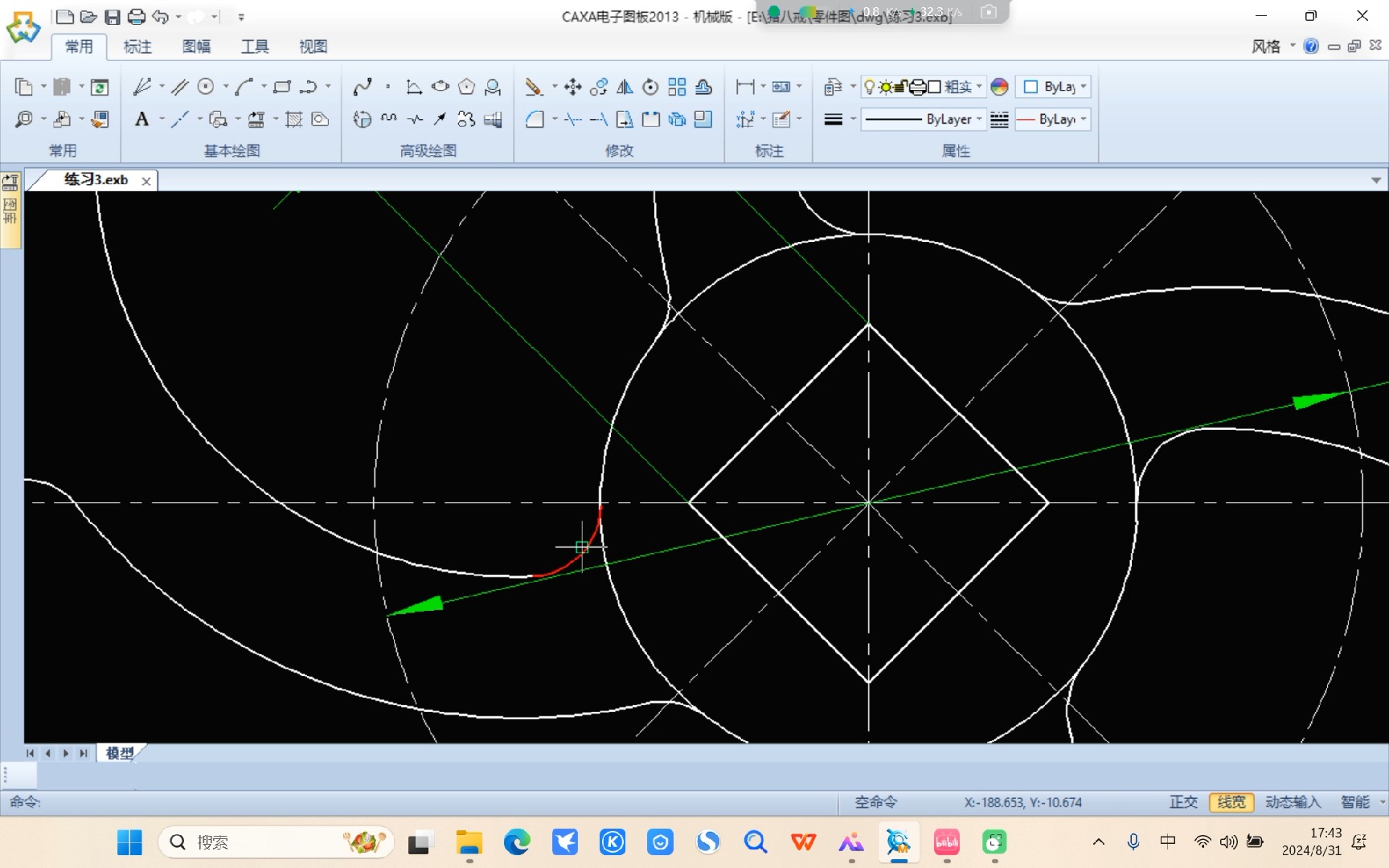Open Microsoft Edge from the taskbar
Screen dimensions: 1389x868
click(517, 842)
